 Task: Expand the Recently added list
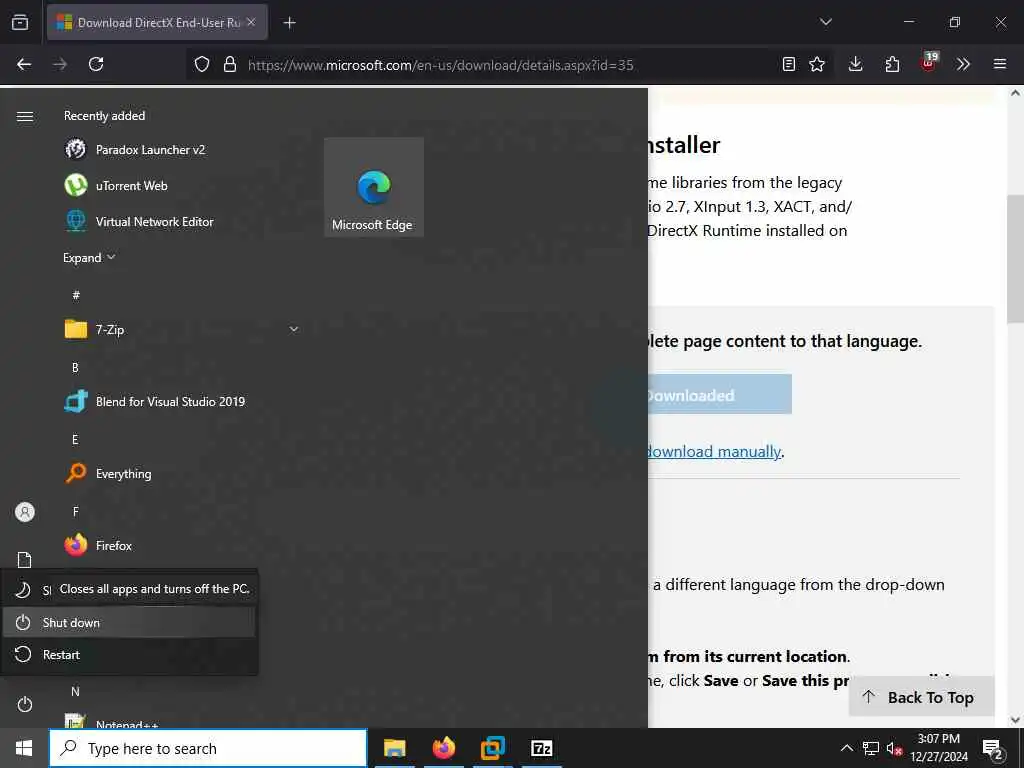(89, 257)
